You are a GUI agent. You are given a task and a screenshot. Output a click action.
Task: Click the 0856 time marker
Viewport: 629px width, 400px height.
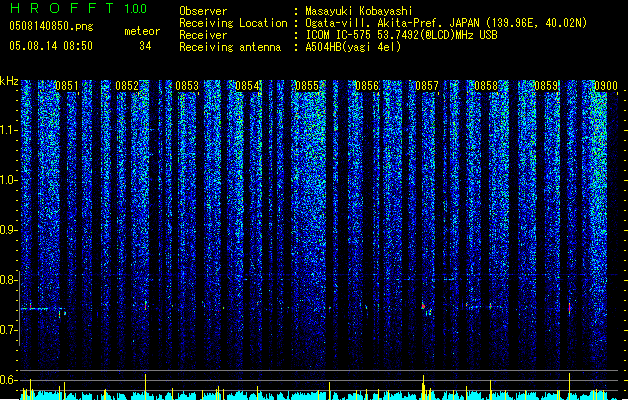(x=367, y=86)
